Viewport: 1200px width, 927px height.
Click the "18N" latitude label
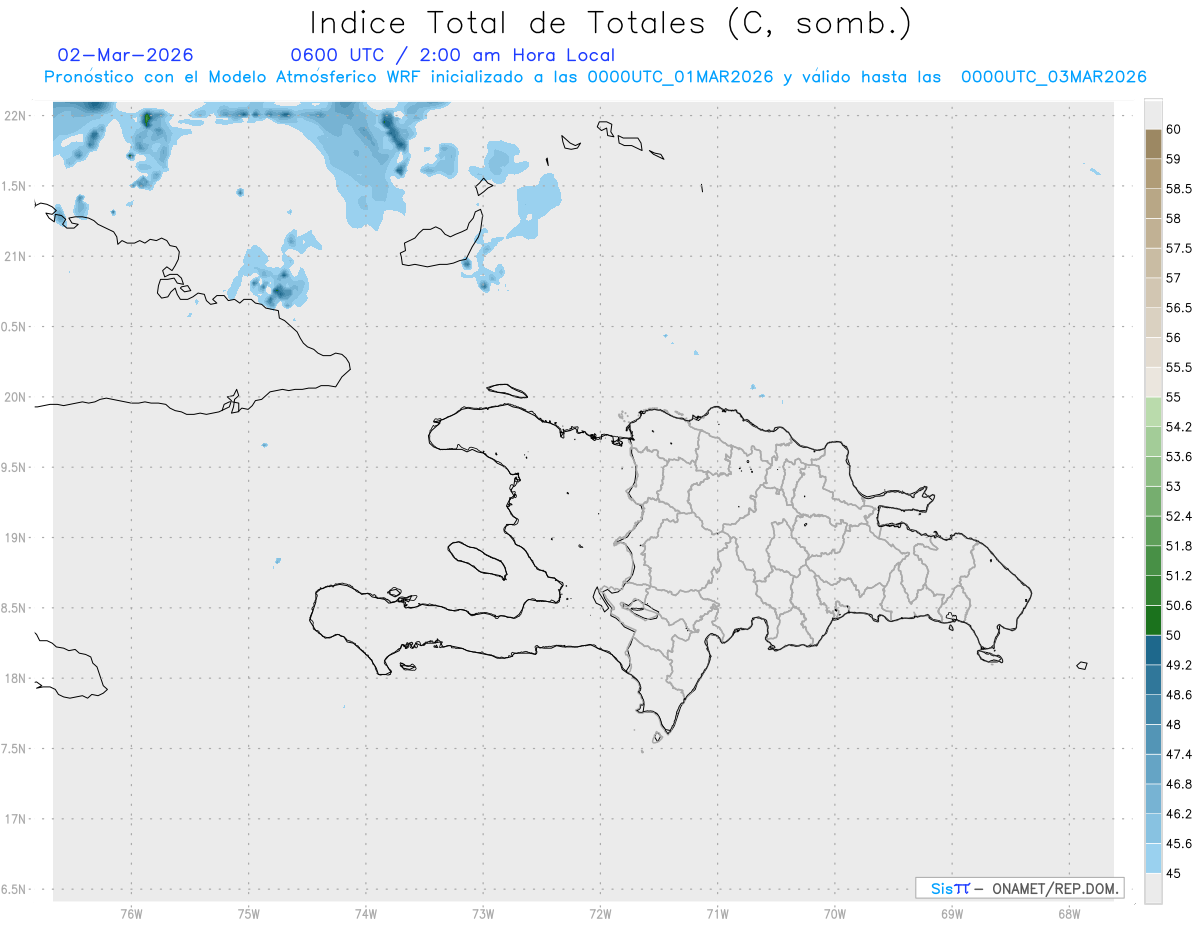(15, 678)
